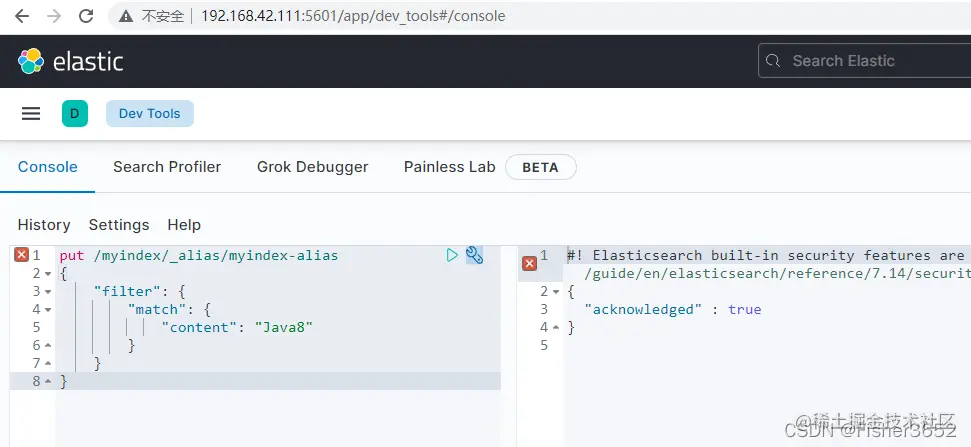Screen dimensions: 971x447
Task: Click the security features warning text in output
Action: 769,255
